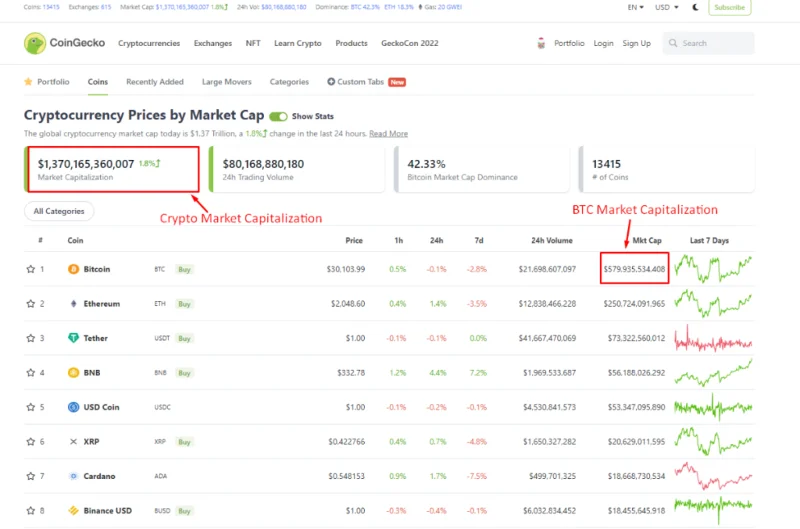Click the plus icon on Custom Tabs

click(x=331, y=82)
